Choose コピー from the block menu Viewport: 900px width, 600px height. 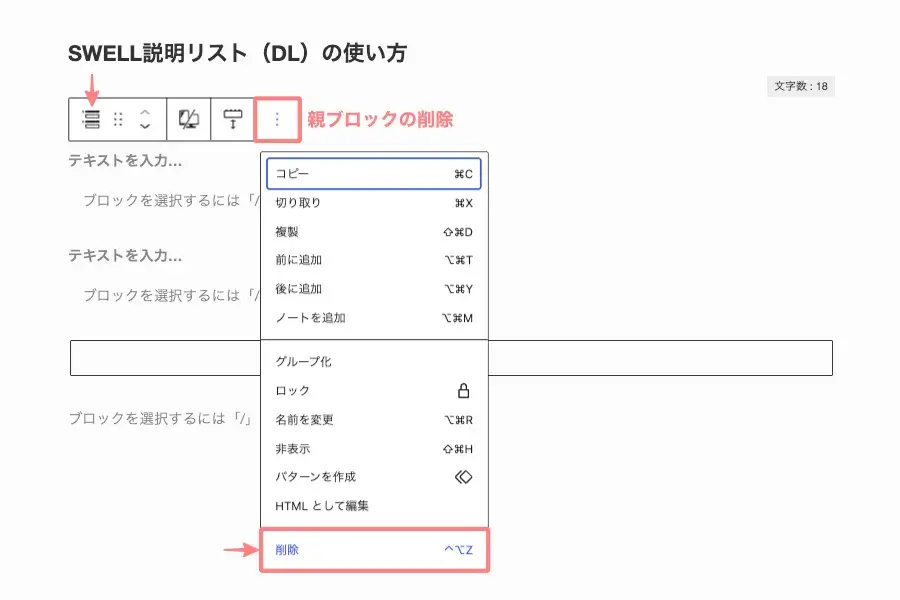point(374,173)
